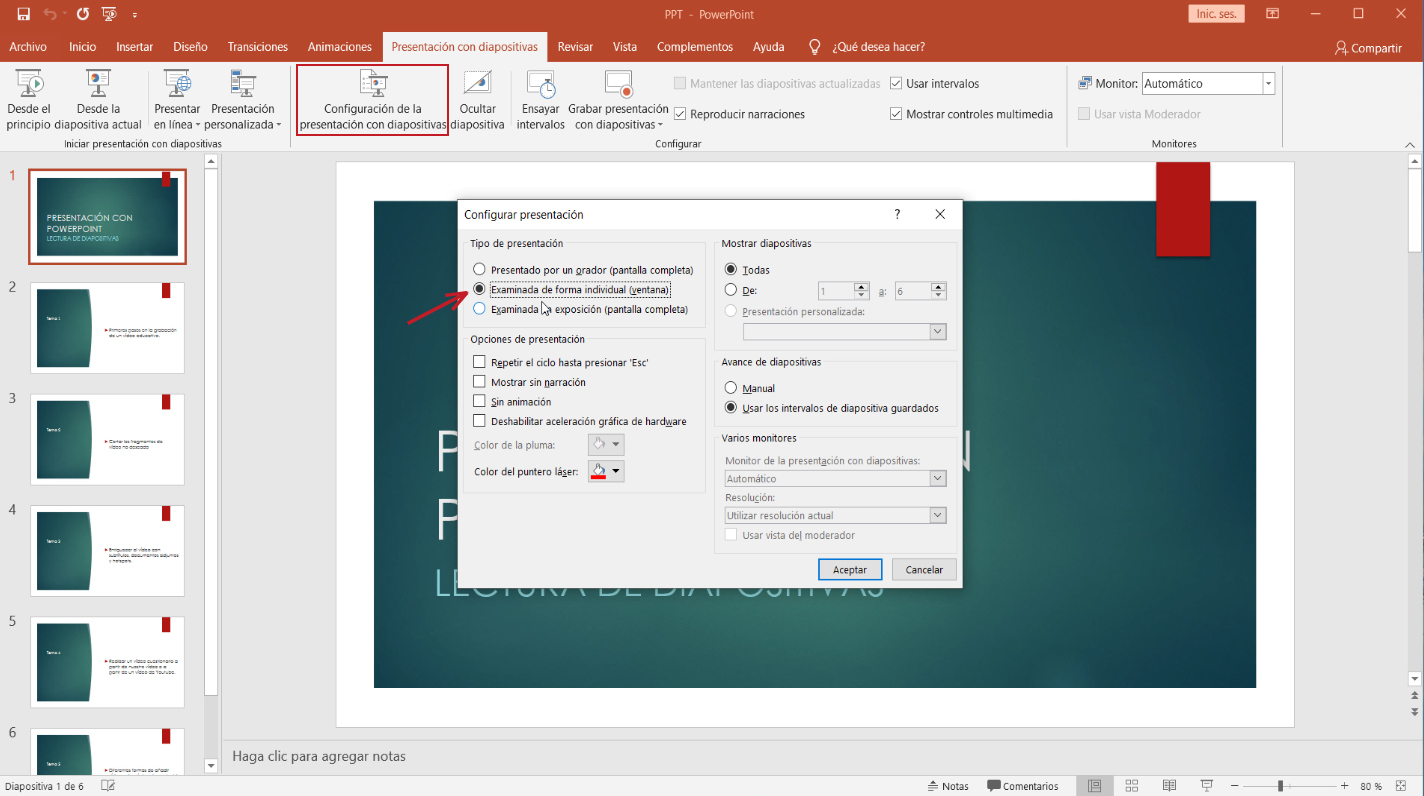Viewport: 1424px width, 796px height.
Task: Select Todas slides radio button
Action: coord(731,270)
